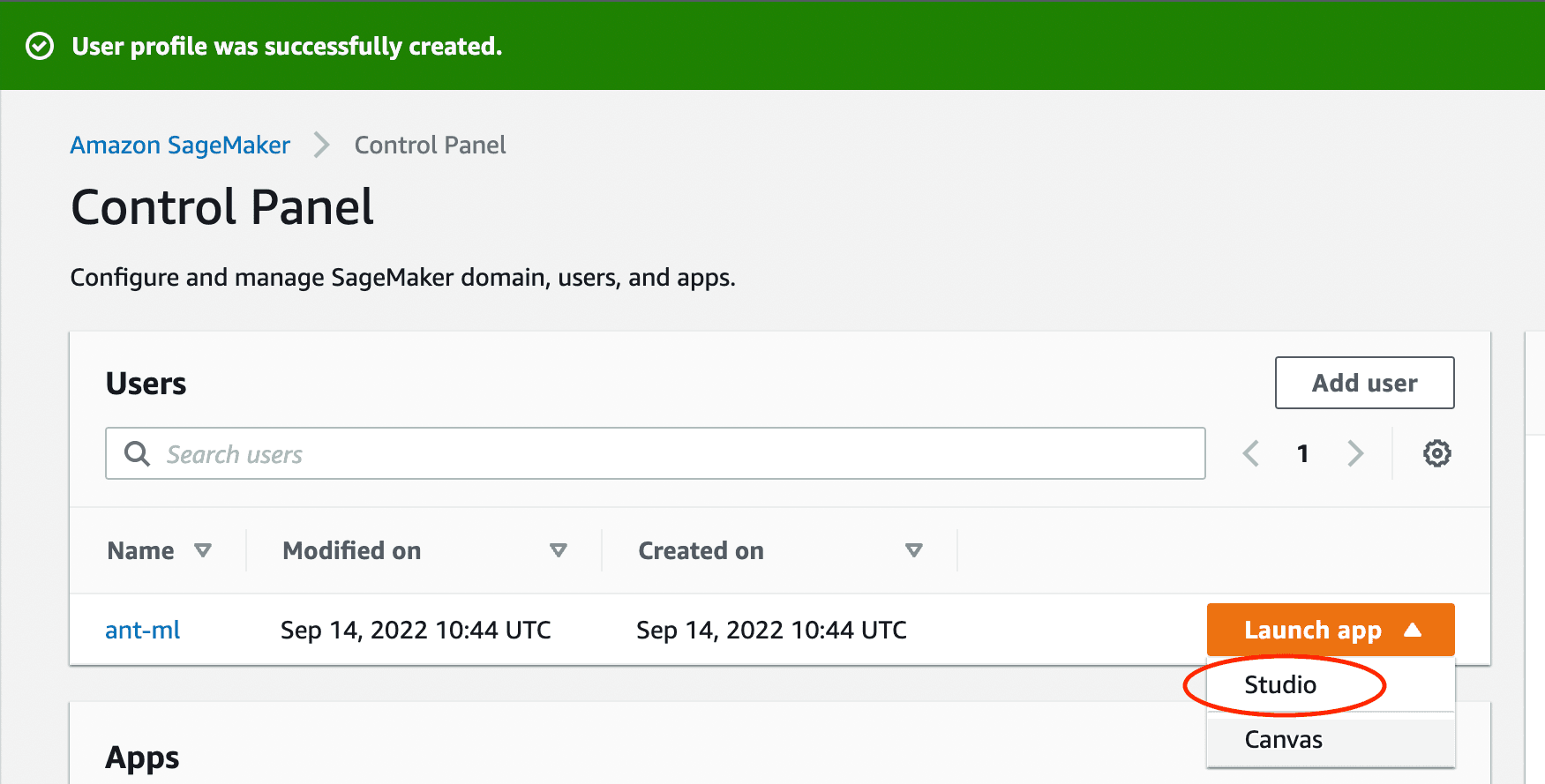Click the Users section heading
Screen dimensions: 1545x784
pyautogui.click(x=146, y=383)
